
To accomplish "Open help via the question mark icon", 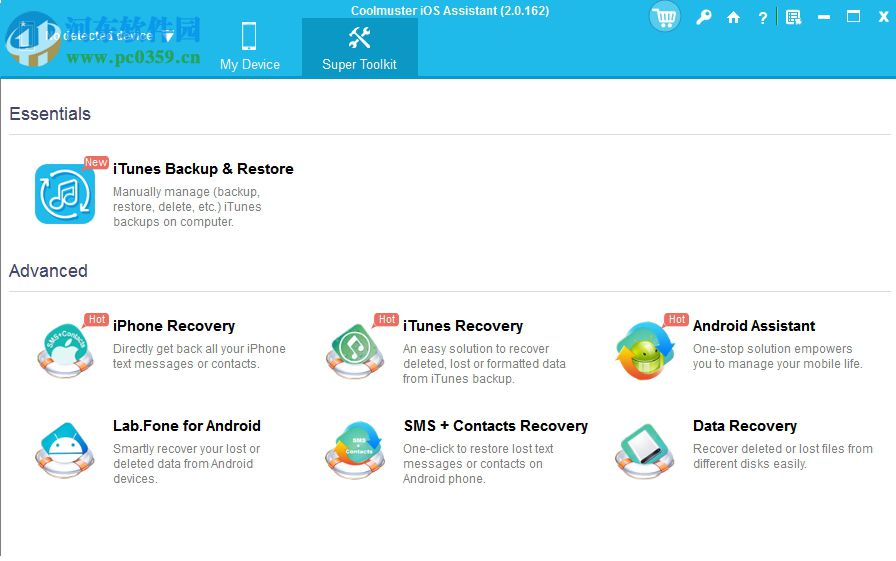I will [762, 18].
